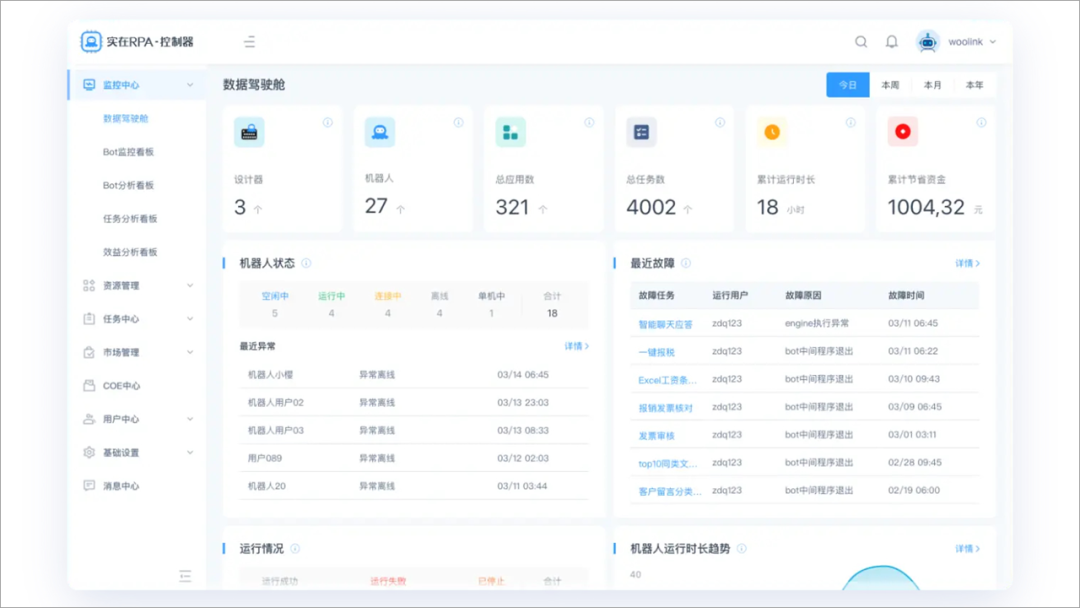Screen dimensions: 1080x608
Task: Click the 空闲中 robot status count
Action: tap(275, 313)
